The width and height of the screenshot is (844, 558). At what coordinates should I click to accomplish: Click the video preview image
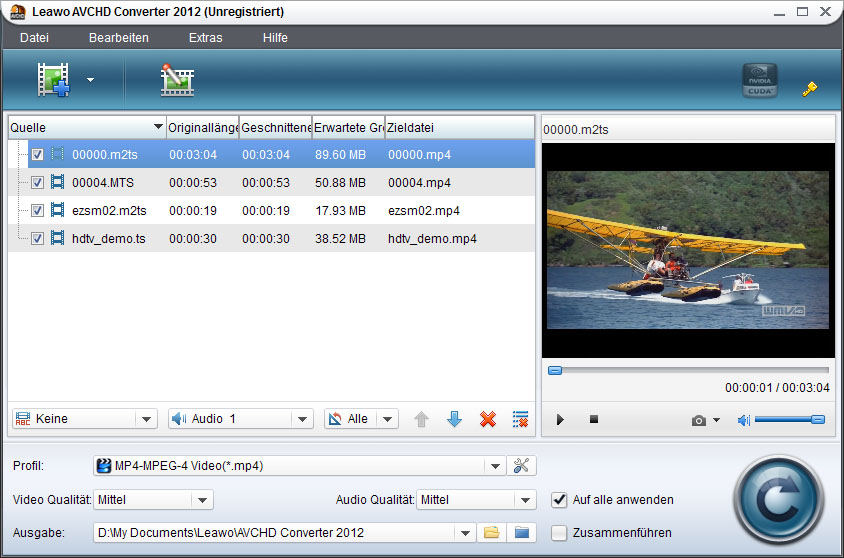pos(688,250)
